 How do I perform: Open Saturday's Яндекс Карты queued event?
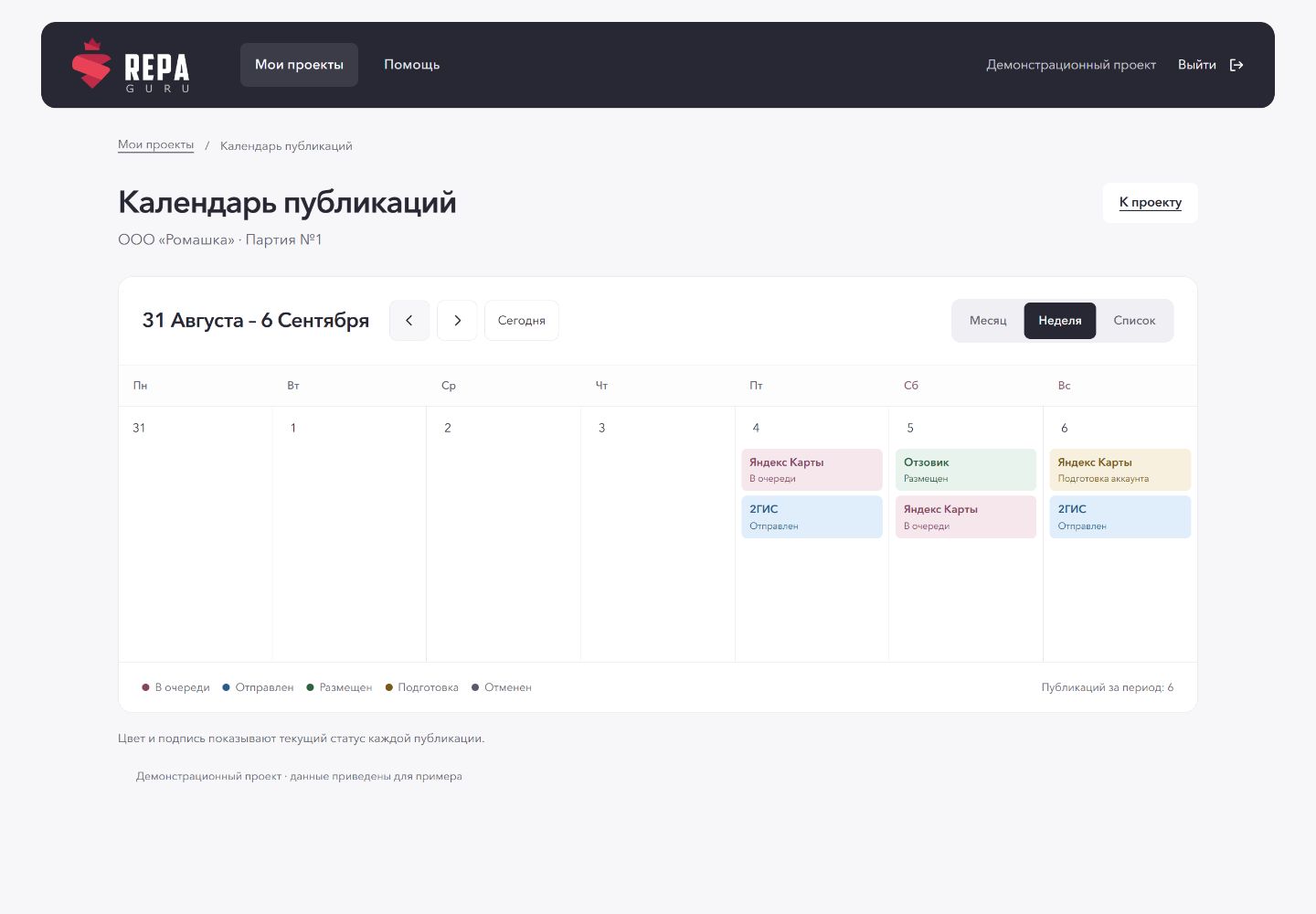[966, 517]
